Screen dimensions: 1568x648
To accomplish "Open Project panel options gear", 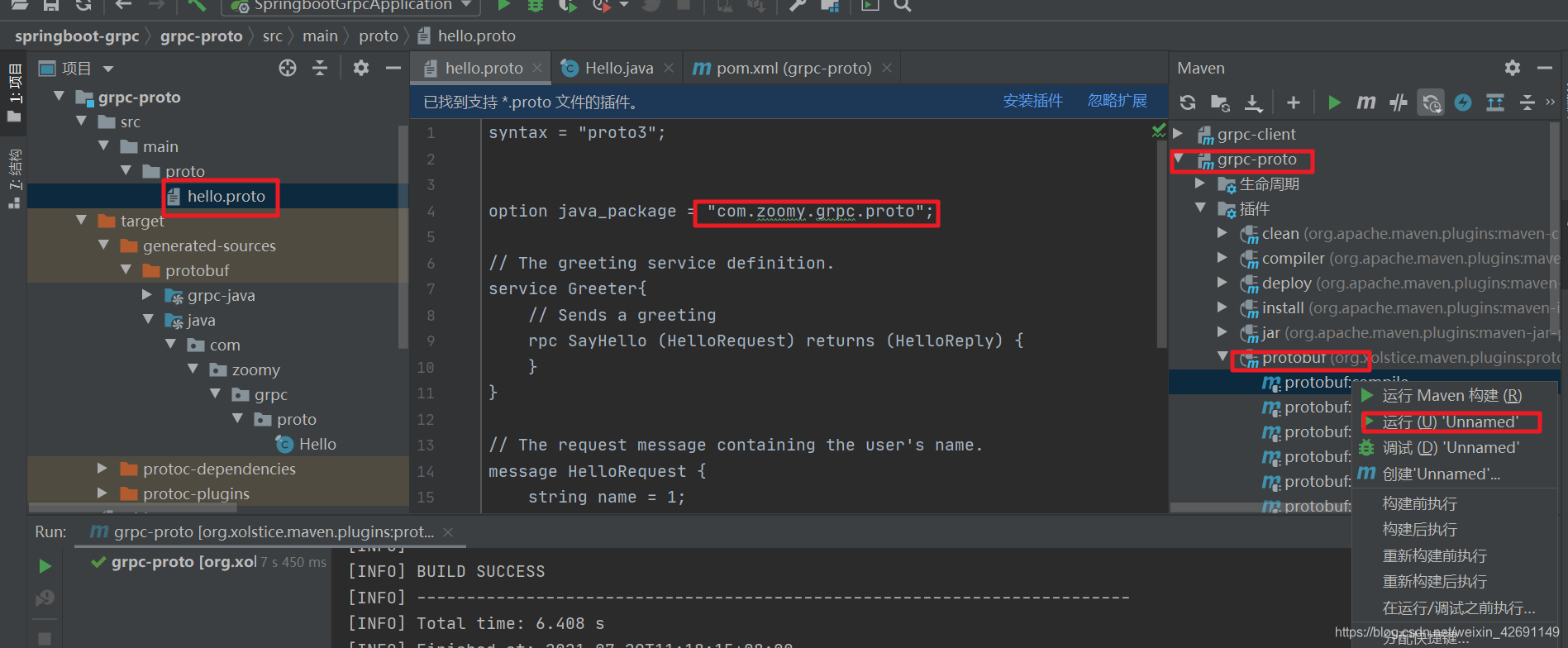I will (x=361, y=68).
